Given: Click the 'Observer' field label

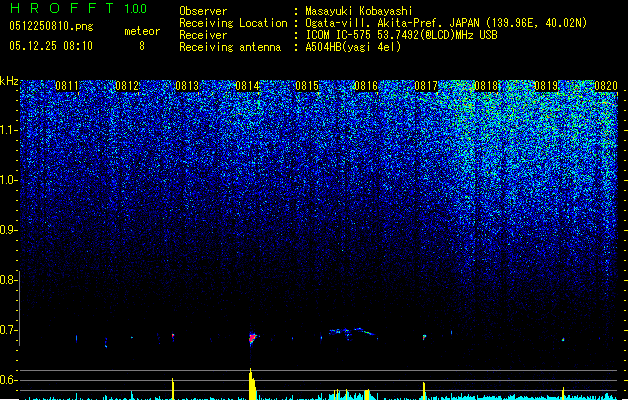Looking at the screenshot, I should 203,11.
